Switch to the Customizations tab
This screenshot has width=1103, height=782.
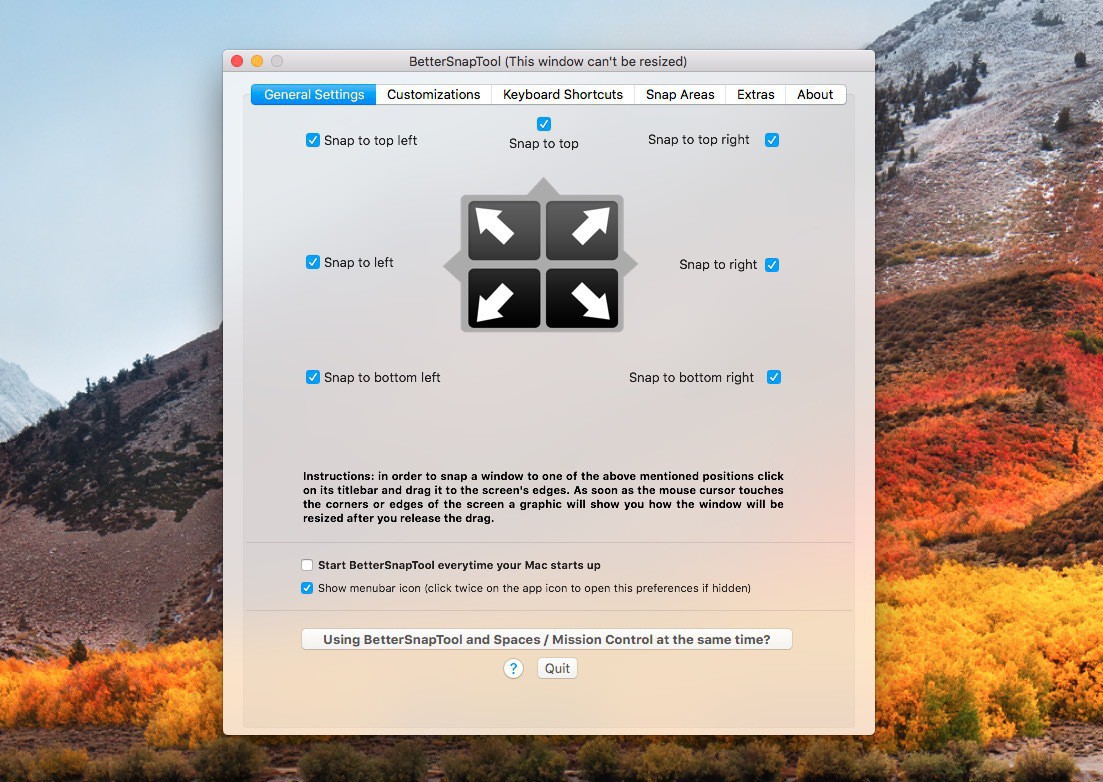(433, 94)
